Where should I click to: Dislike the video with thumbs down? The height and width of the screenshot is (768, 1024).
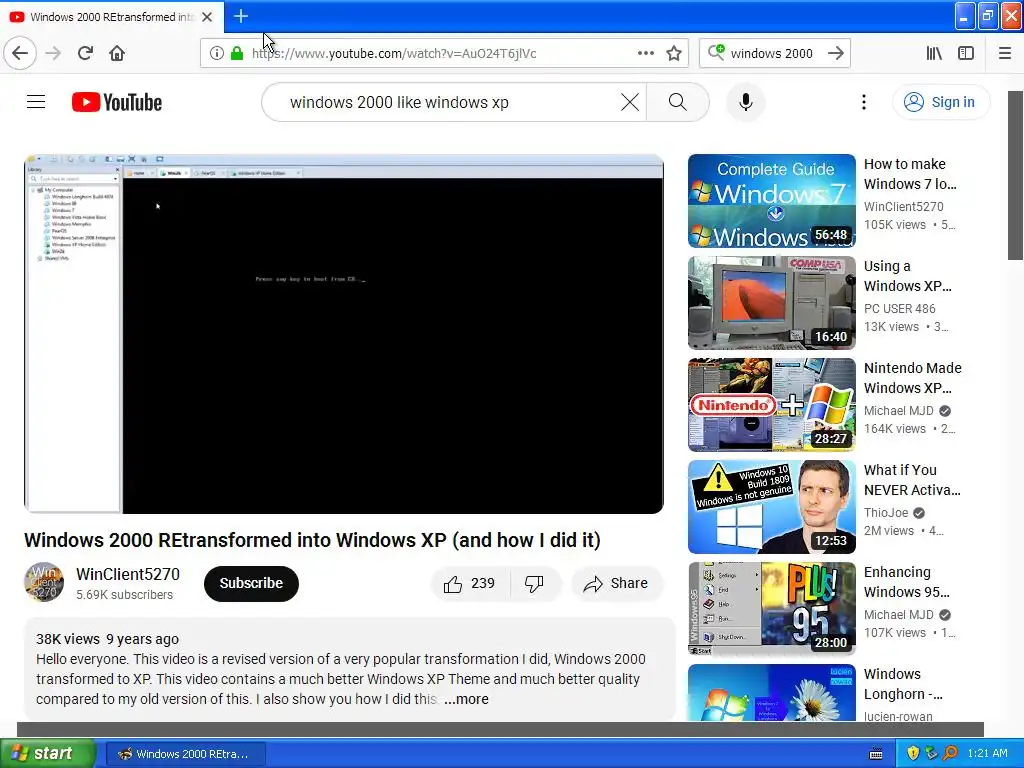[x=534, y=583]
